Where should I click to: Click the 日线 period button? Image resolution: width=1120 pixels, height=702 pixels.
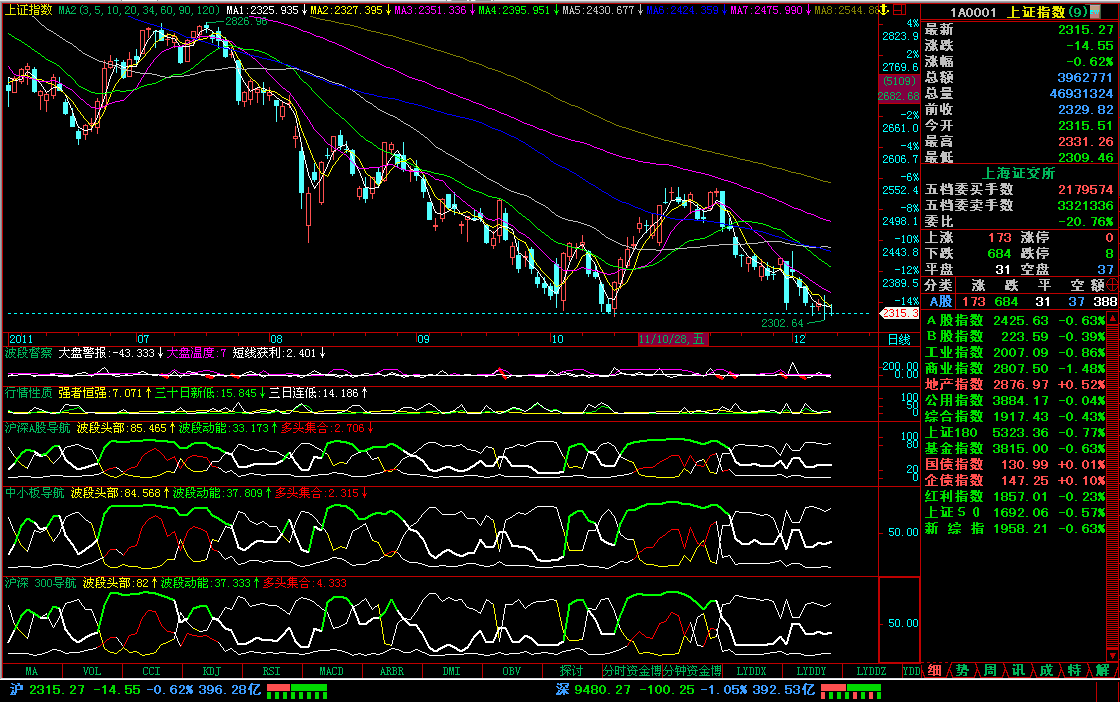899,339
